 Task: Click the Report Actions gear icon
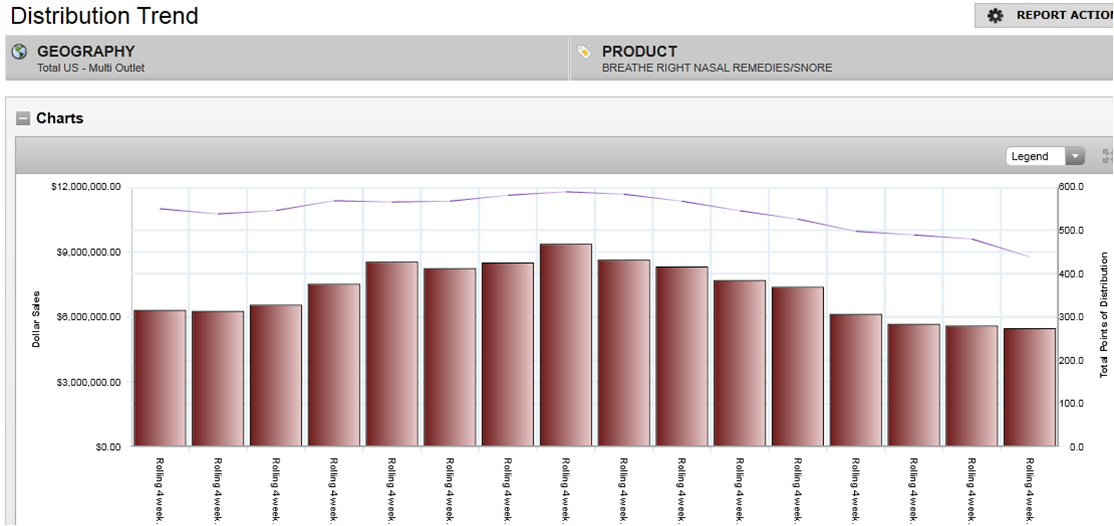coord(995,16)
